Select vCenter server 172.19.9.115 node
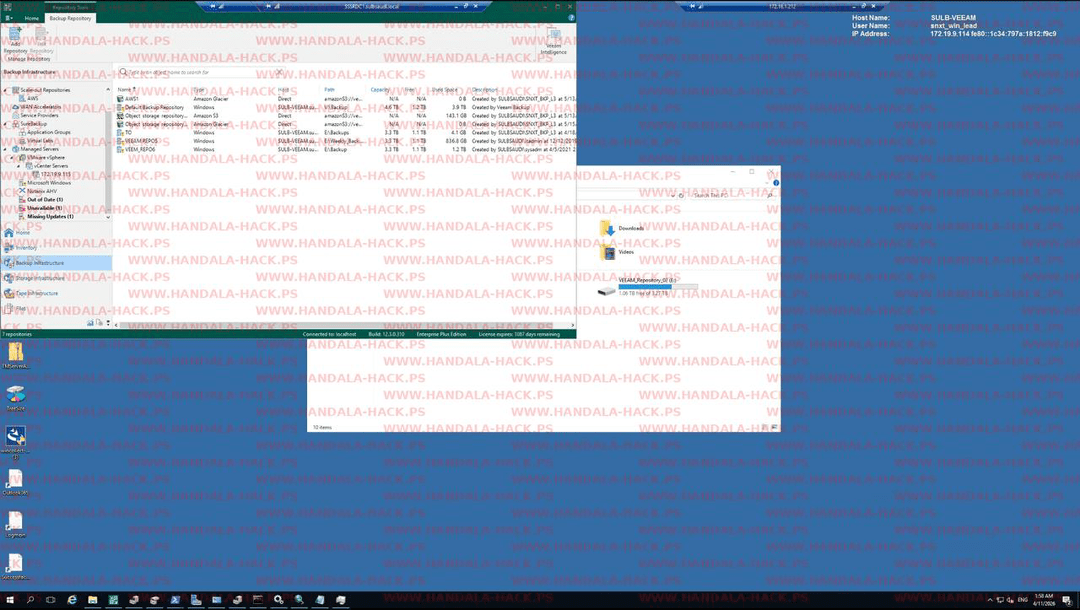The height and width of the screenshot is (610, 1080). pos(50,174)
